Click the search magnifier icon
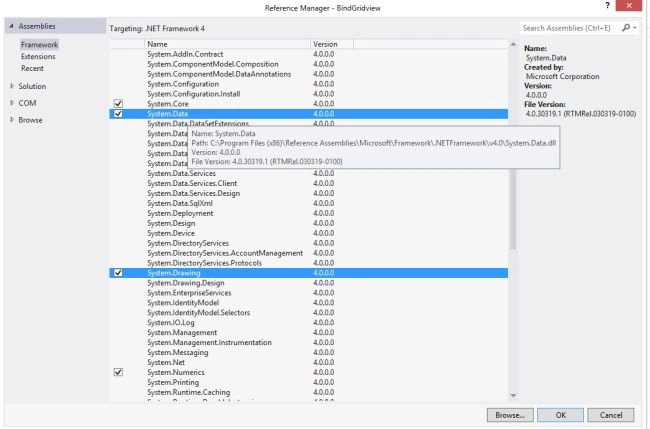The height and width of the screenshot is (429, 650). pos(626,28)
